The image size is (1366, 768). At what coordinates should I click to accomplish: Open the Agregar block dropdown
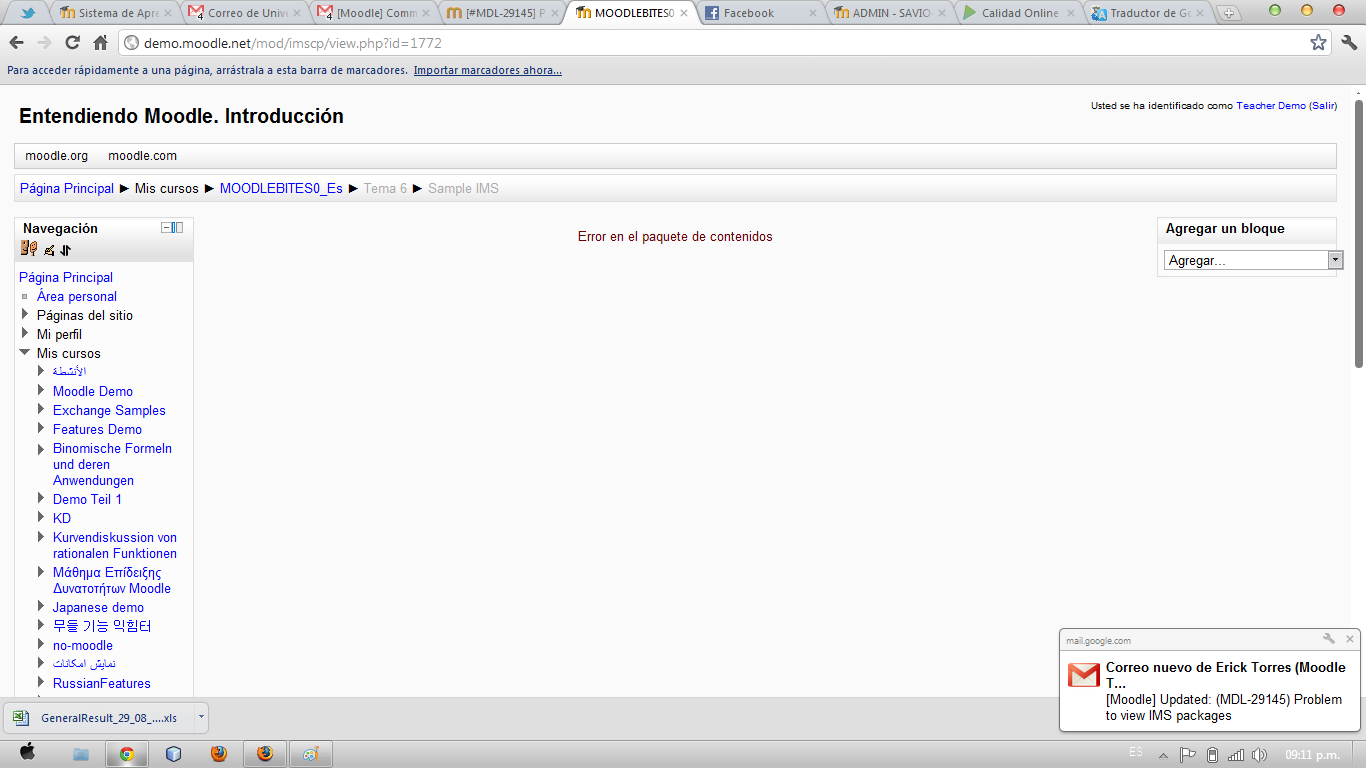[1254, 260]
